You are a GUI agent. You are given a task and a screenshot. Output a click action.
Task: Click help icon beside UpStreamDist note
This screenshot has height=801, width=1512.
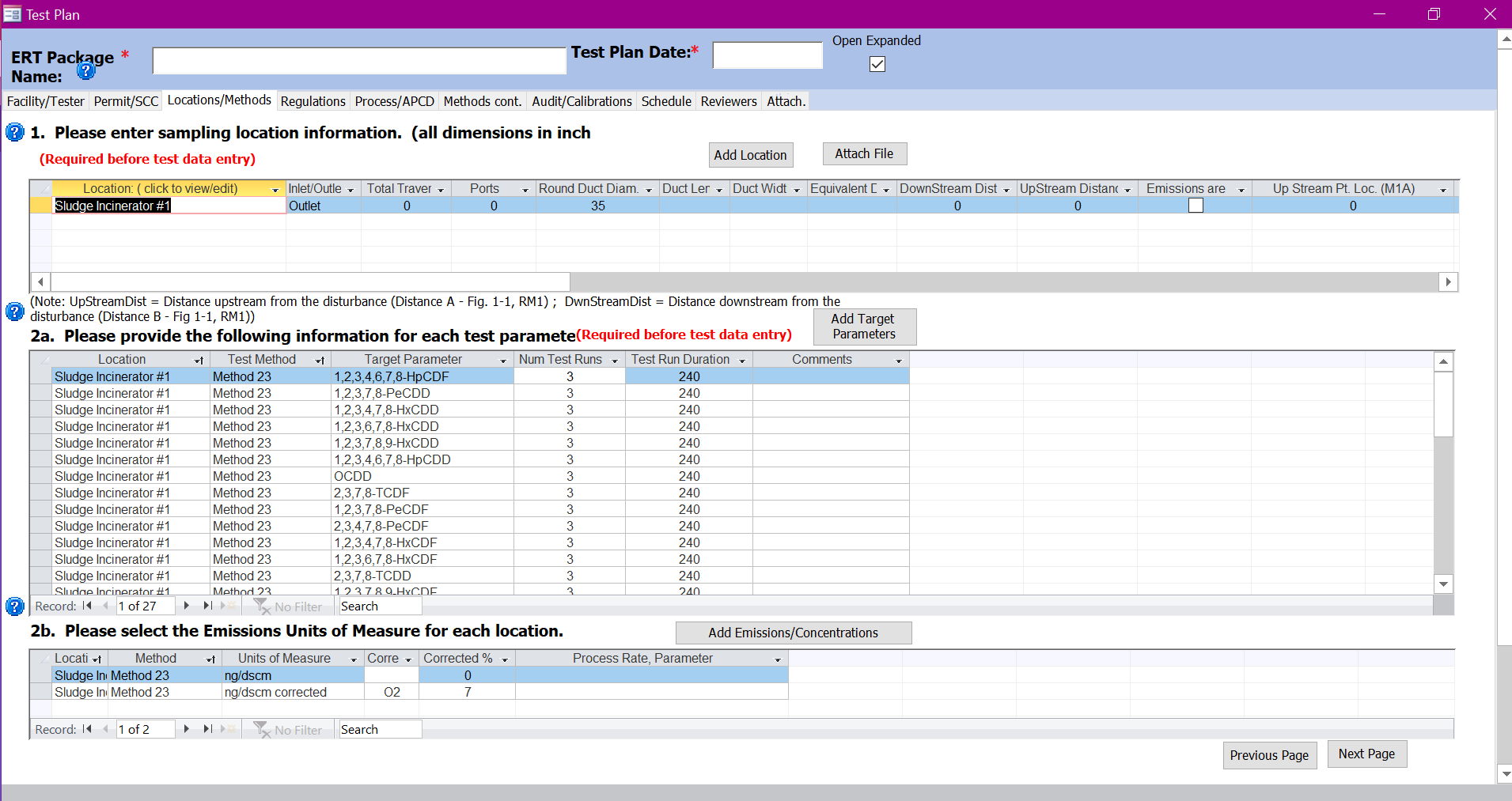(x=15, y=312)
